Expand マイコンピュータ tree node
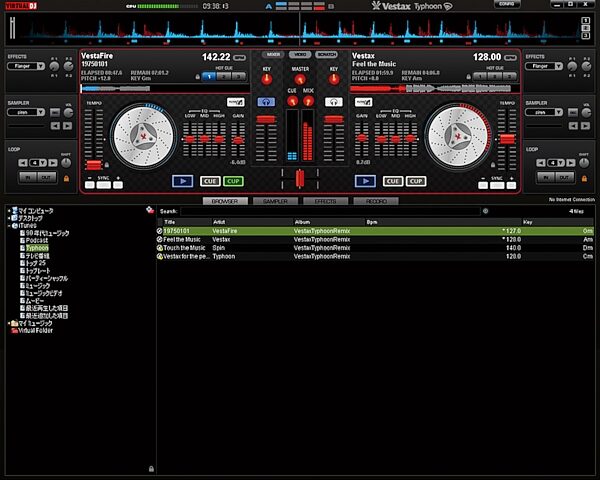600x480 pixels. [9, 211]
